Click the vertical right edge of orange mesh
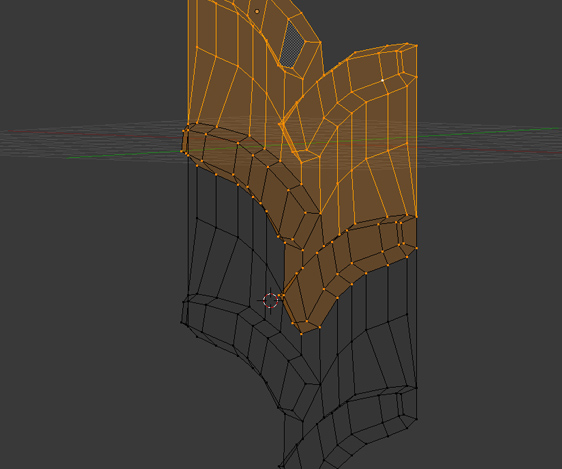This screenshot has width=562, height=469. (416, 131)
